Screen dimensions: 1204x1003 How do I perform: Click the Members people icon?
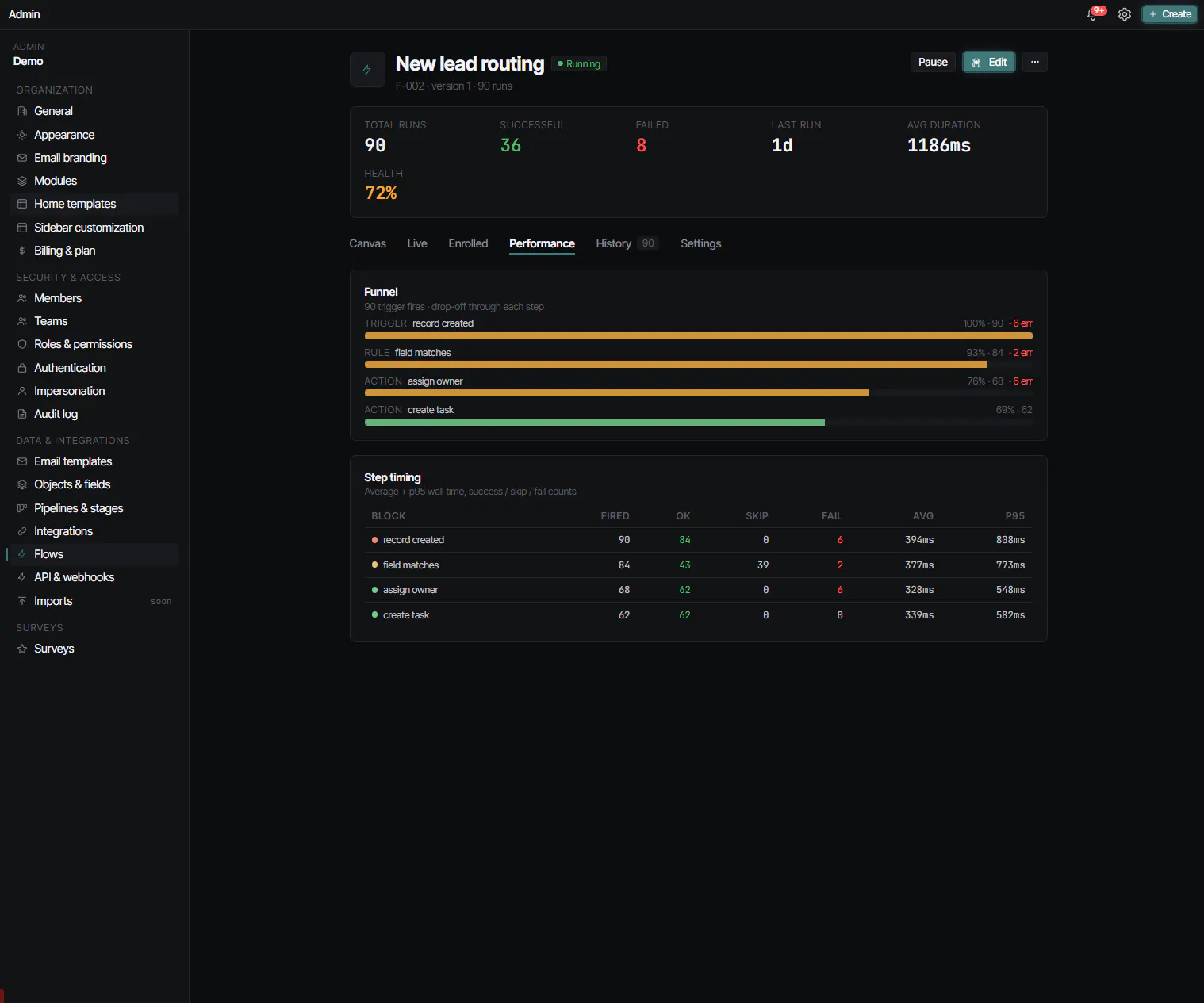point(22,298)
